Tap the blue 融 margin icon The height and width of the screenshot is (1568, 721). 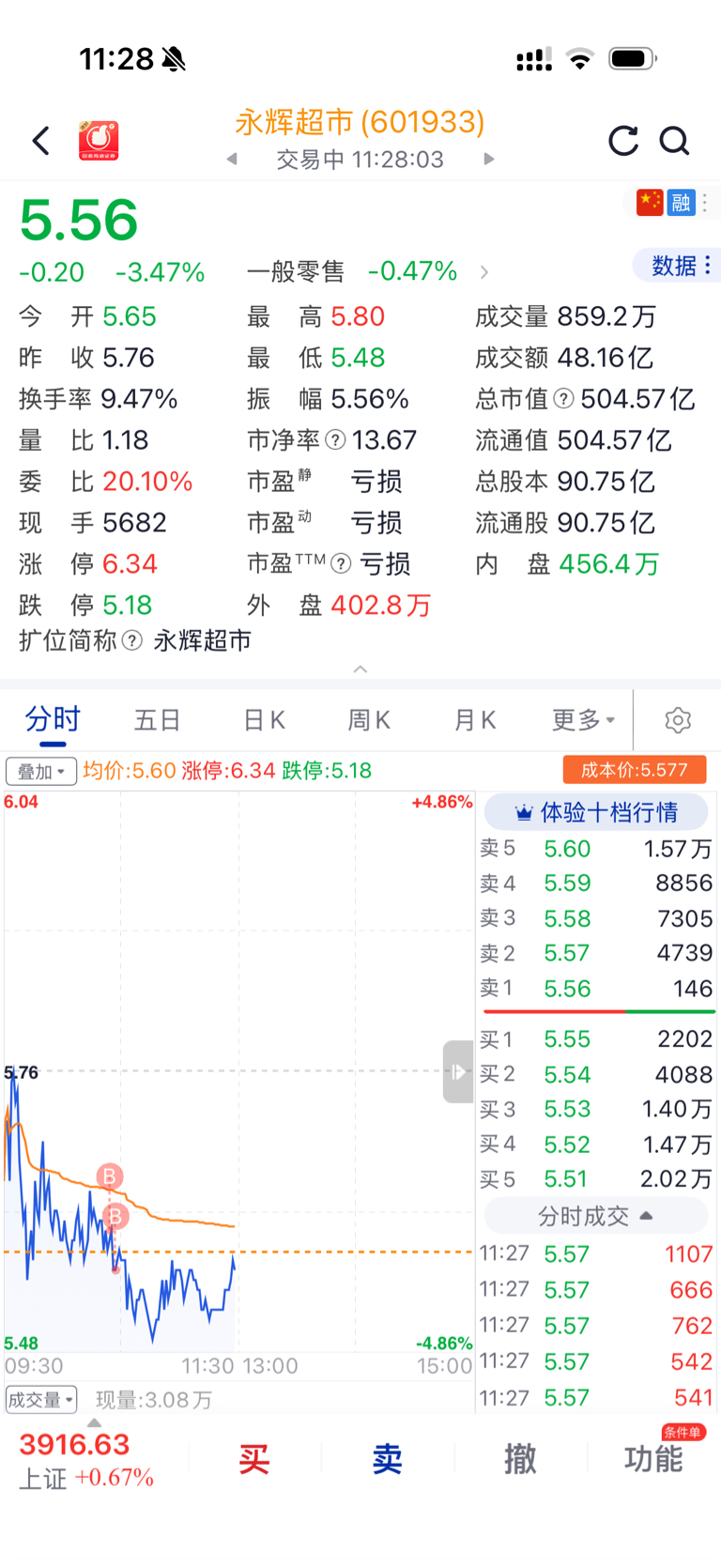[x=682, y=202]
